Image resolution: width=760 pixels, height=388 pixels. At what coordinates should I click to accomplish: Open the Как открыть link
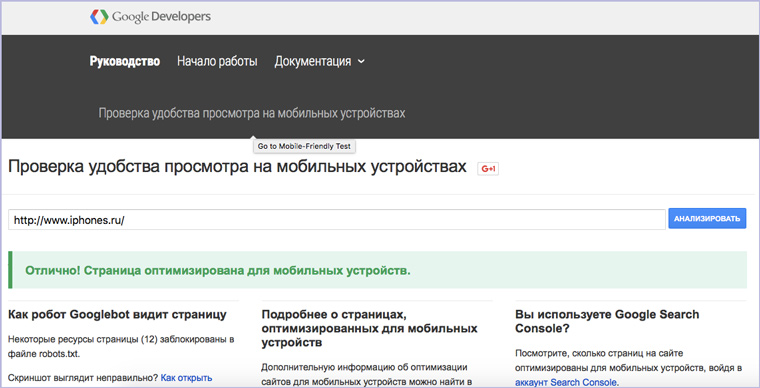coord(187,378)
